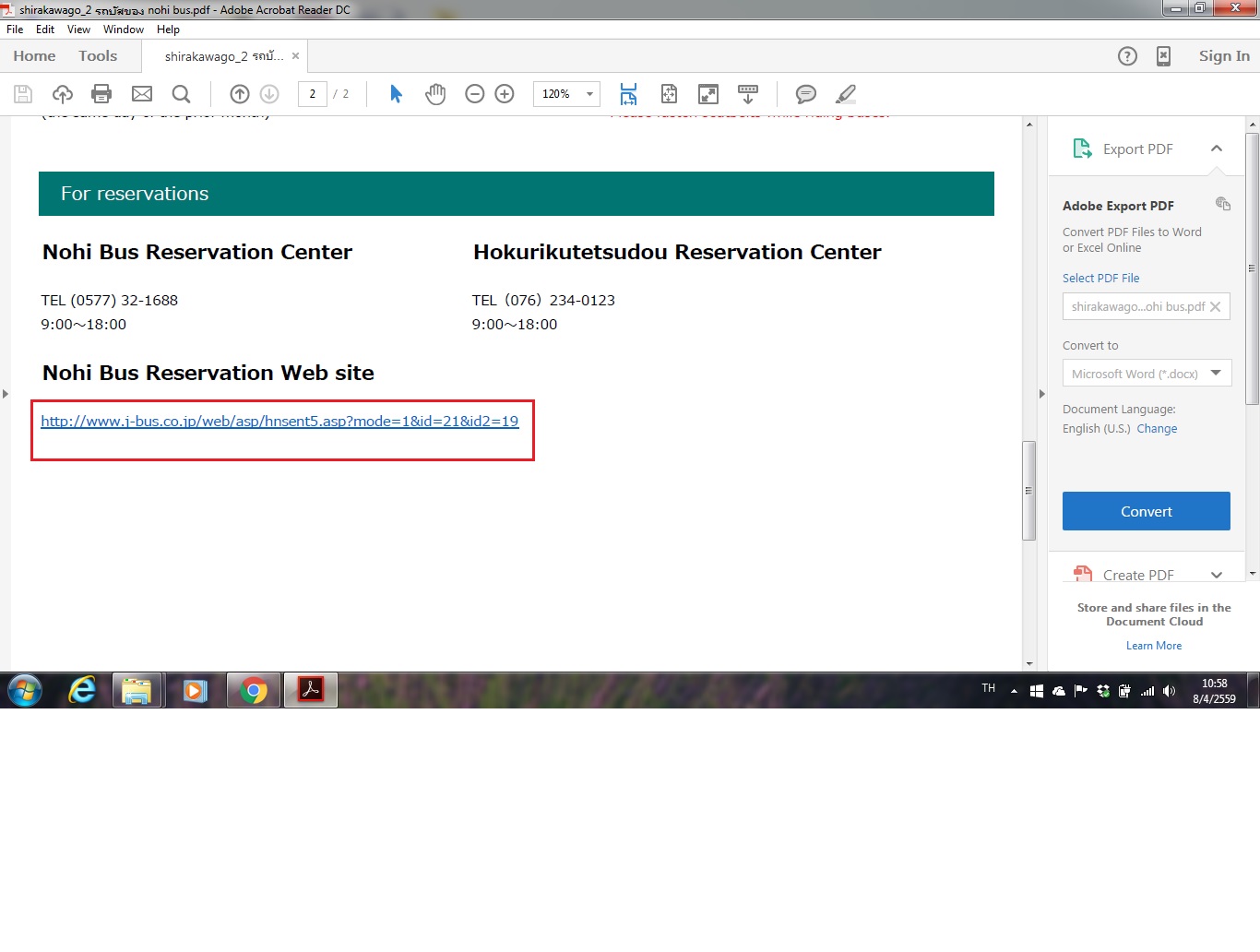
Task: Switch to the Tools tab
Action: (x=98, y=56)
